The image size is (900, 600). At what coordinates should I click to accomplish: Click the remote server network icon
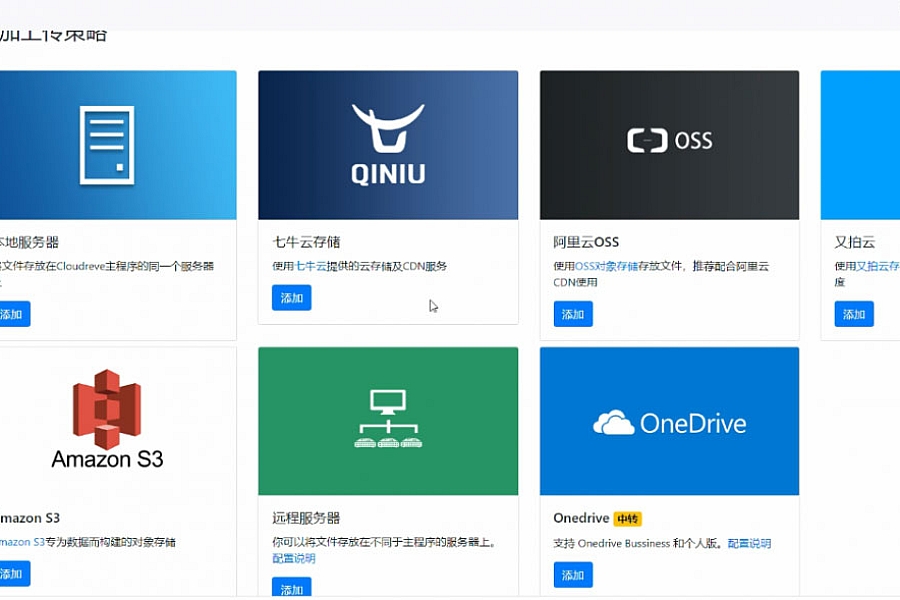point(388,419)
